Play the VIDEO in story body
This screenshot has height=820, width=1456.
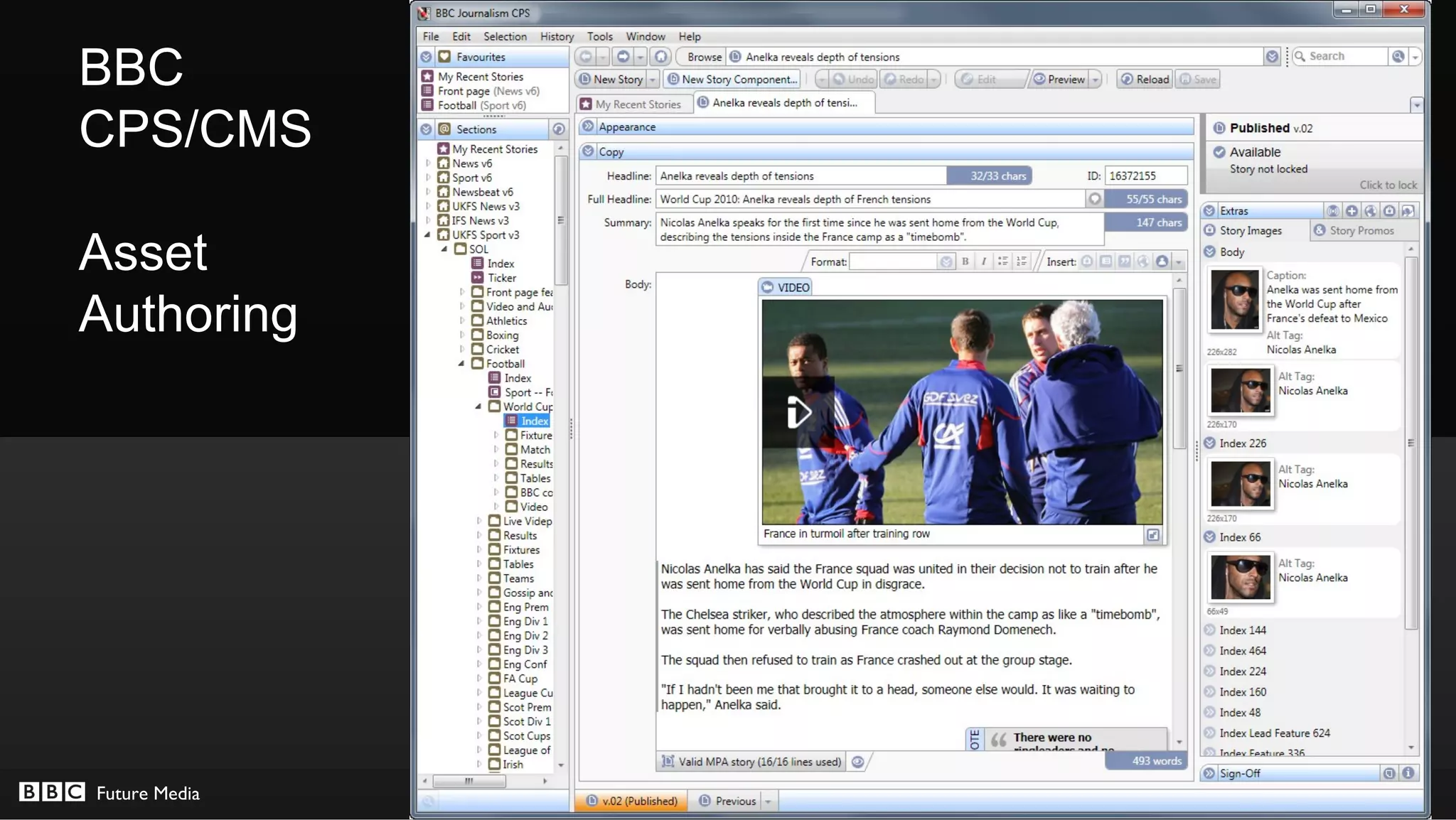click(x=798, y=412)
